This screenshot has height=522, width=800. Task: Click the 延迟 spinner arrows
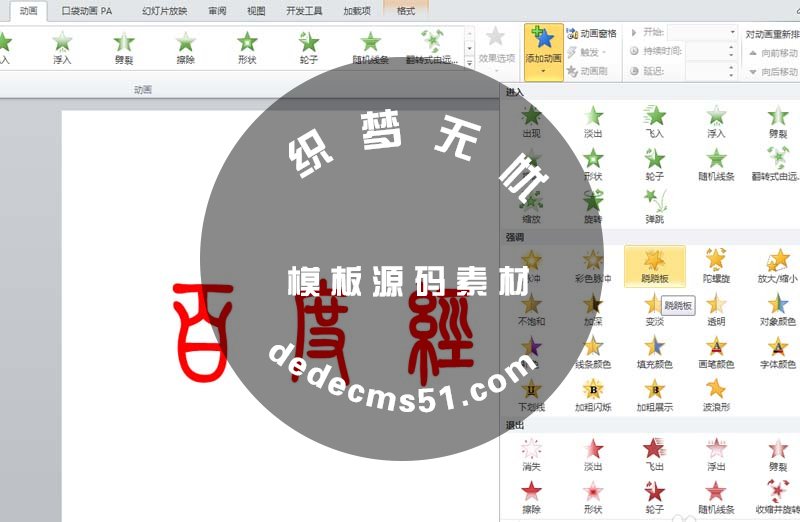pyautogui.click(x=731, y=71)
